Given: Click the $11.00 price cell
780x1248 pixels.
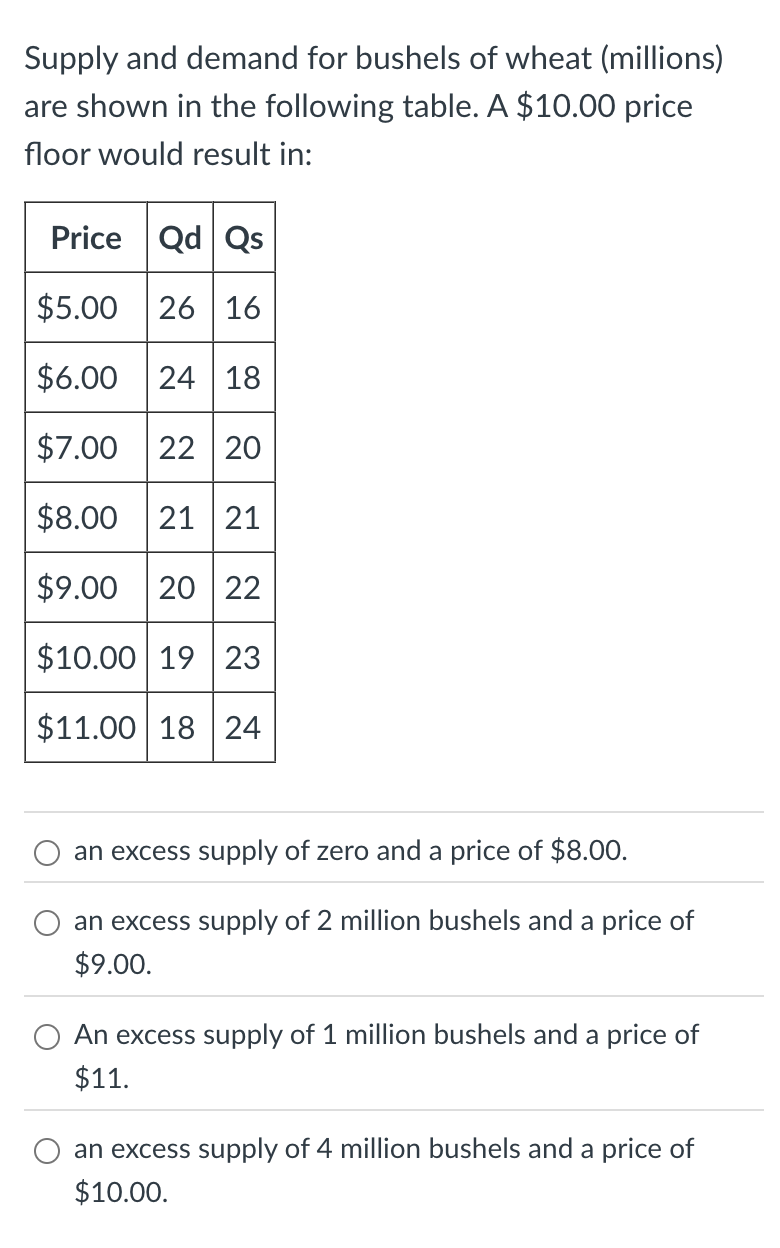Looking at the screenshot, I should 85,728.
